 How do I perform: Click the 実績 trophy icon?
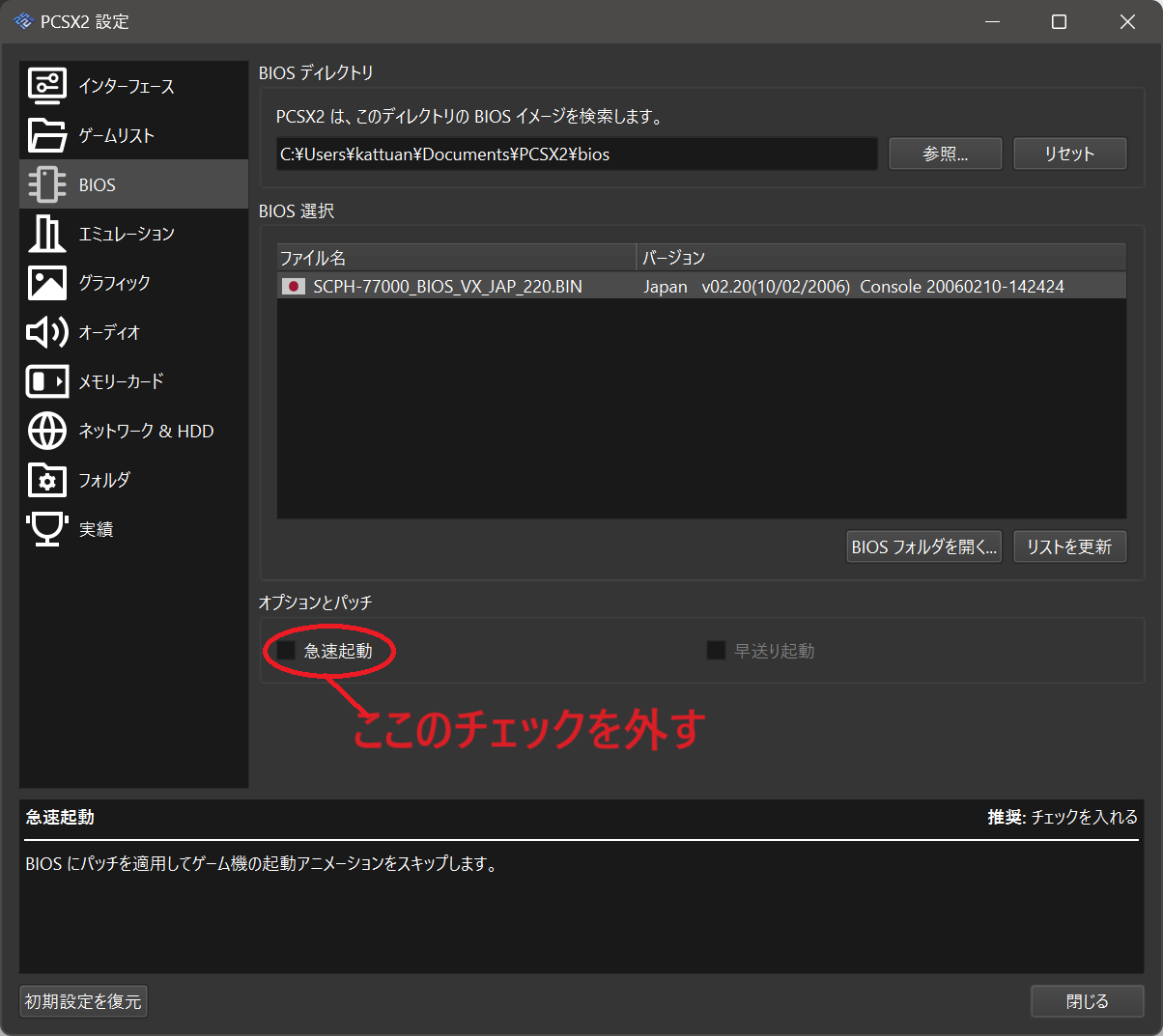pos(47,529)
